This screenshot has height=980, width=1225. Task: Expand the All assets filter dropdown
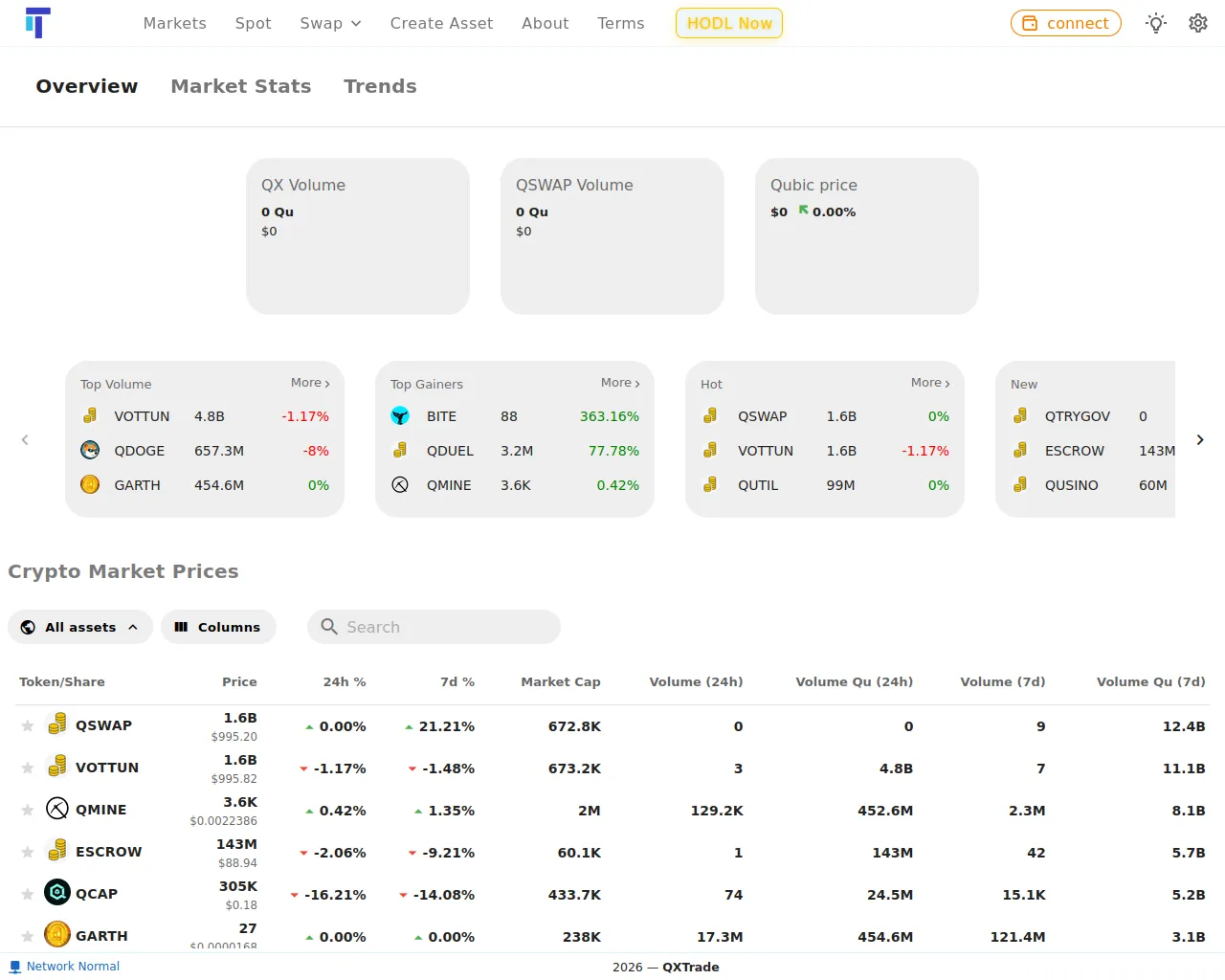[x=80, y=627]
